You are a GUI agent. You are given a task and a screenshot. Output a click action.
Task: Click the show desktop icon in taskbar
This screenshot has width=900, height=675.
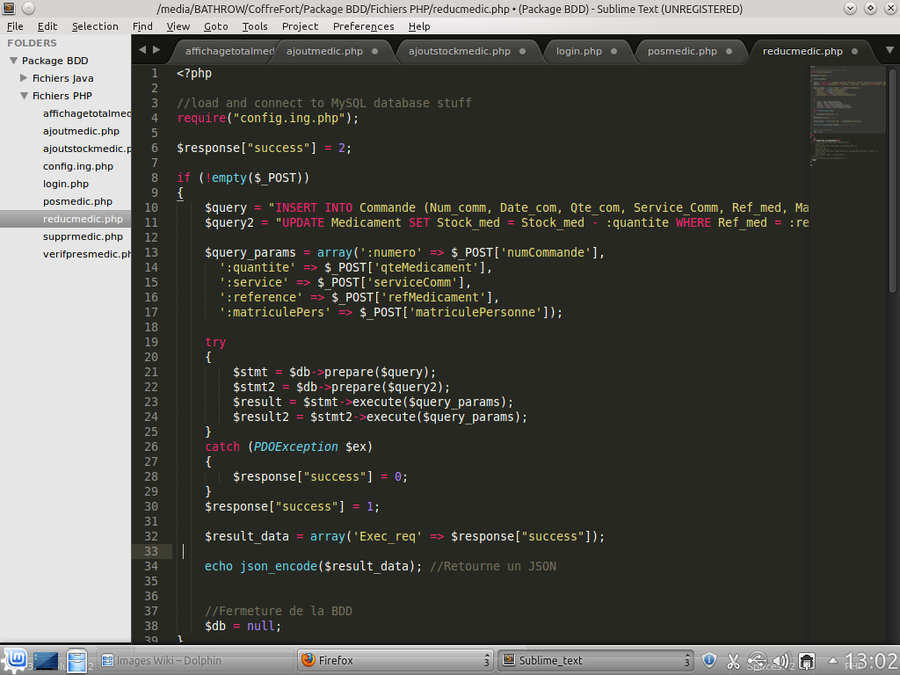(x=46, y=660)
